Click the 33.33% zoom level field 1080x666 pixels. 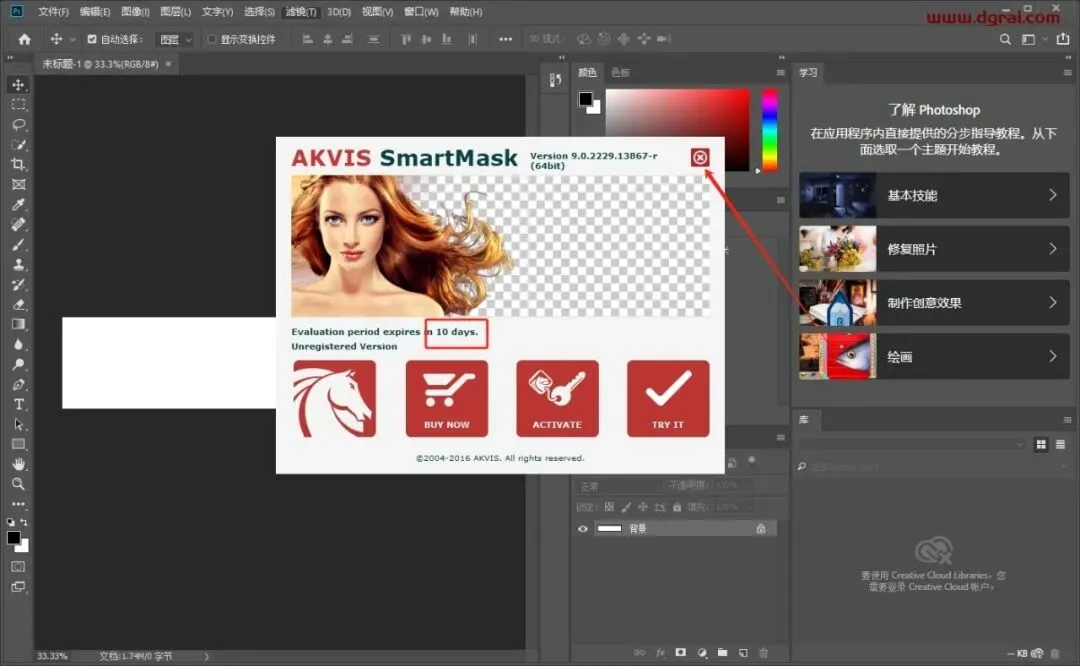click(x=52, y=656)
